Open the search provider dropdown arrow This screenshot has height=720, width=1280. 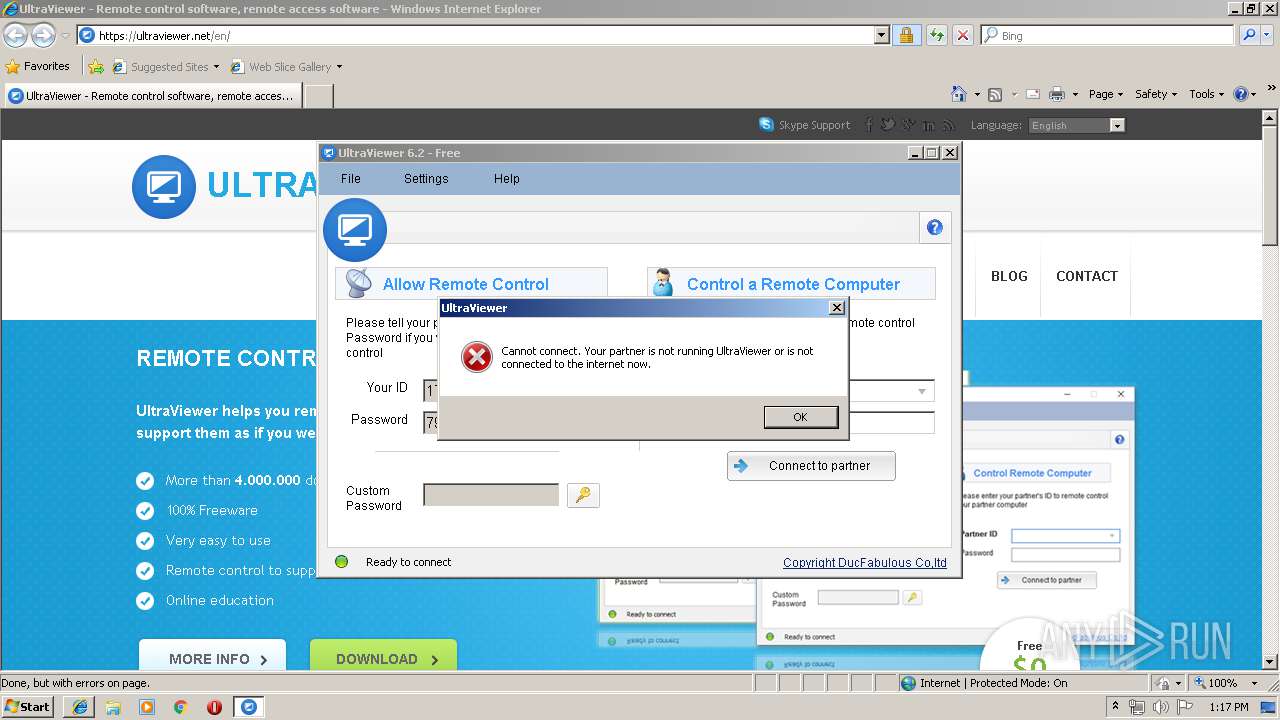point(1268,35)
